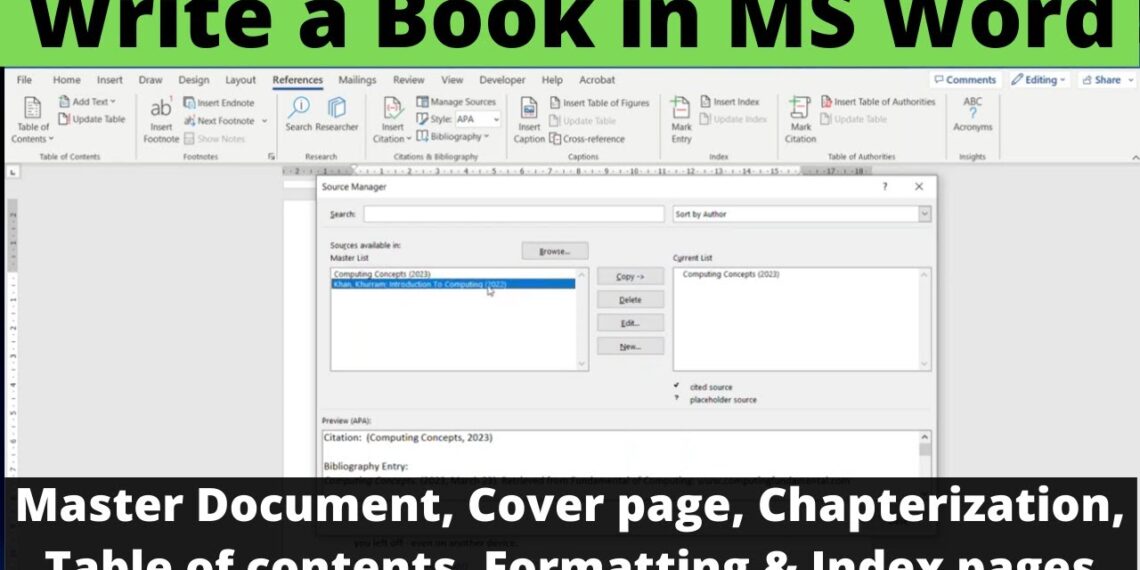The height and width of the screenshot is (570, 1140).
Task: Click the Master List scrollbar
Action: coord(581,319)
